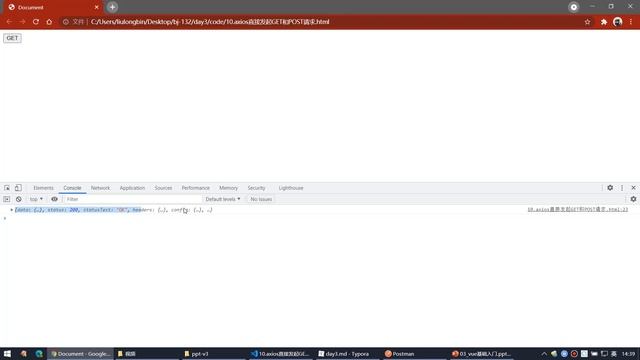Open the Chrome extensions menu
The height and width of the screenshot is (360, 640).
(x=604, y=22)
